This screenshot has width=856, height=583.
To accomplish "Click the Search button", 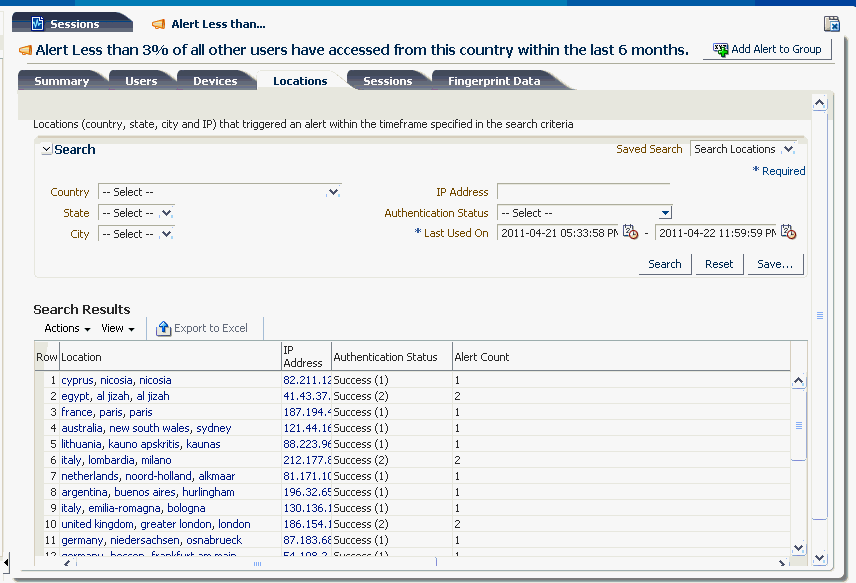I will [664, 264].
